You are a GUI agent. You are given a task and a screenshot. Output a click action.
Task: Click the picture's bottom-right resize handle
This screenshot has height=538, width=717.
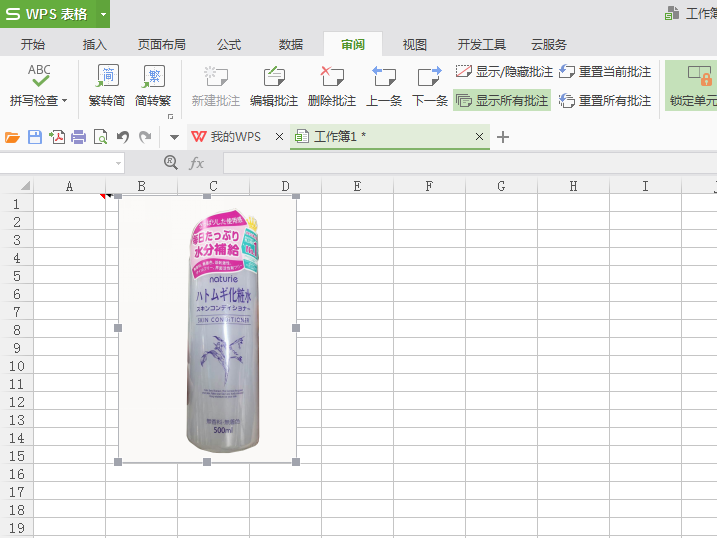click(x=296, y=462)
